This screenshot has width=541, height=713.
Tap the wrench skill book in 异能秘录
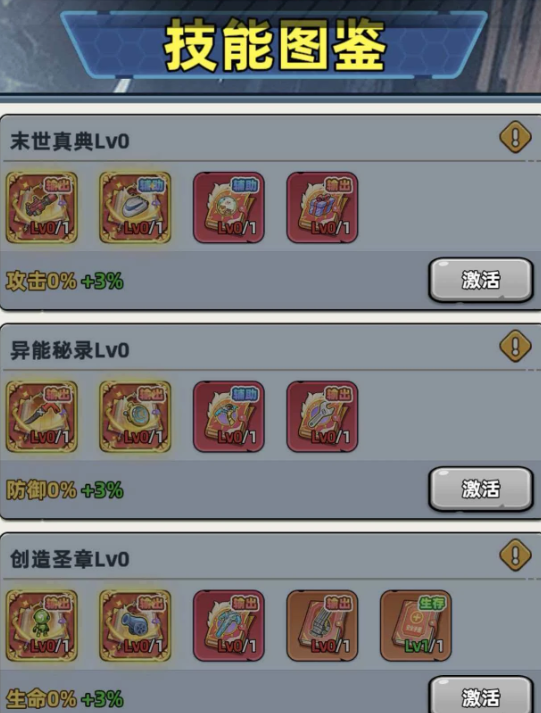[322, 417]
